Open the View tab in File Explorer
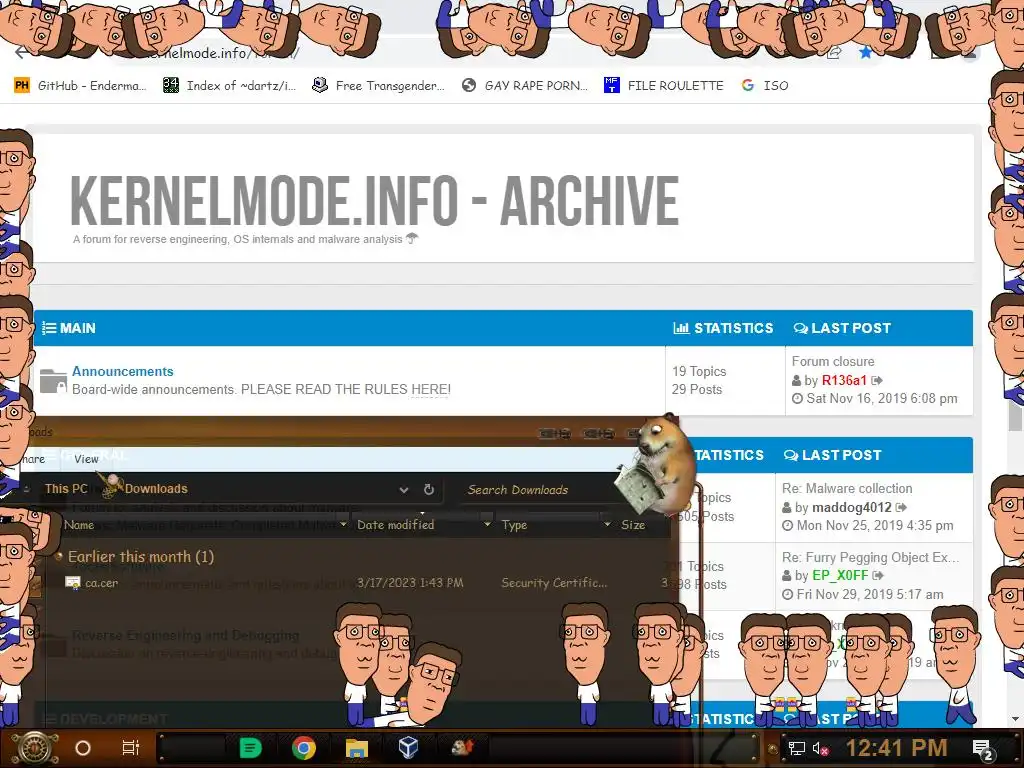Screen dimensions: 1024x768 click(86, 459)
